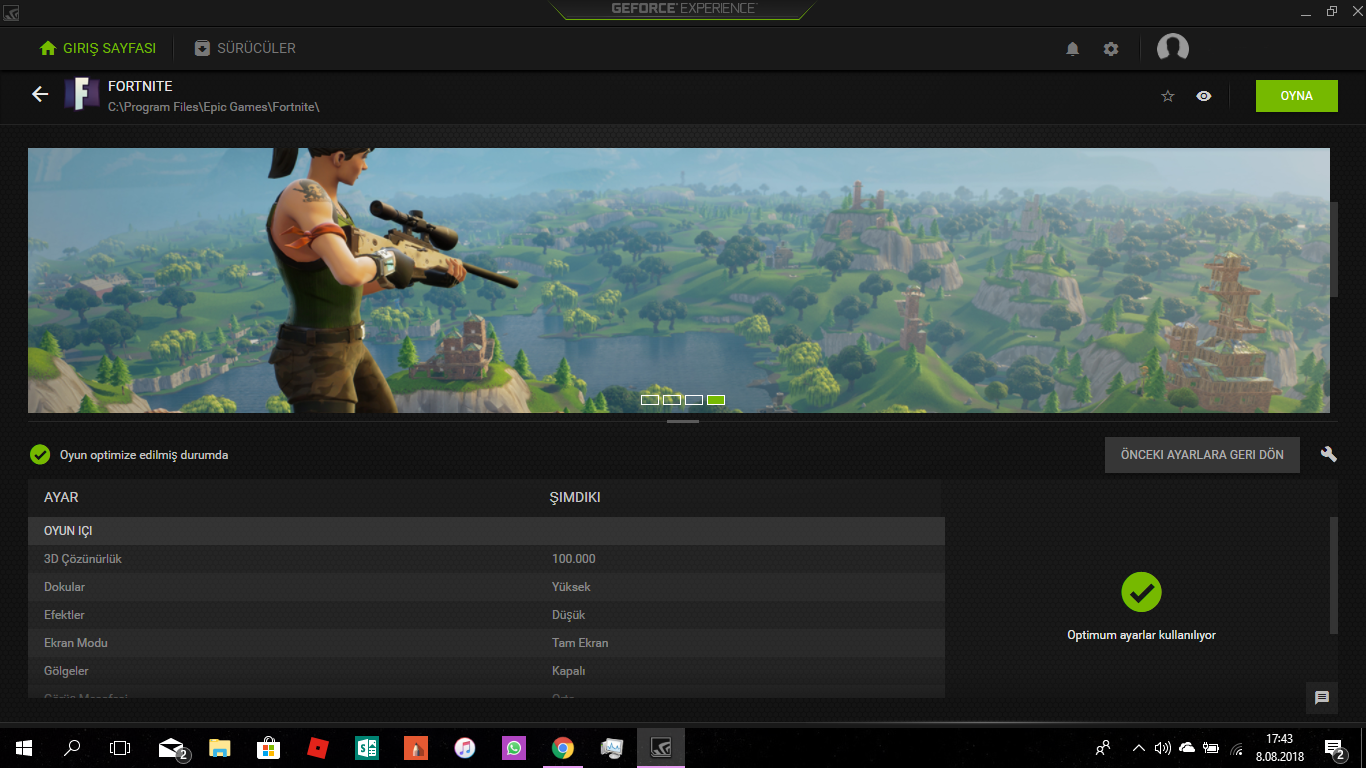Open the battery status icon in the tray
1366x768 pixels.
tap(1211, 747)
